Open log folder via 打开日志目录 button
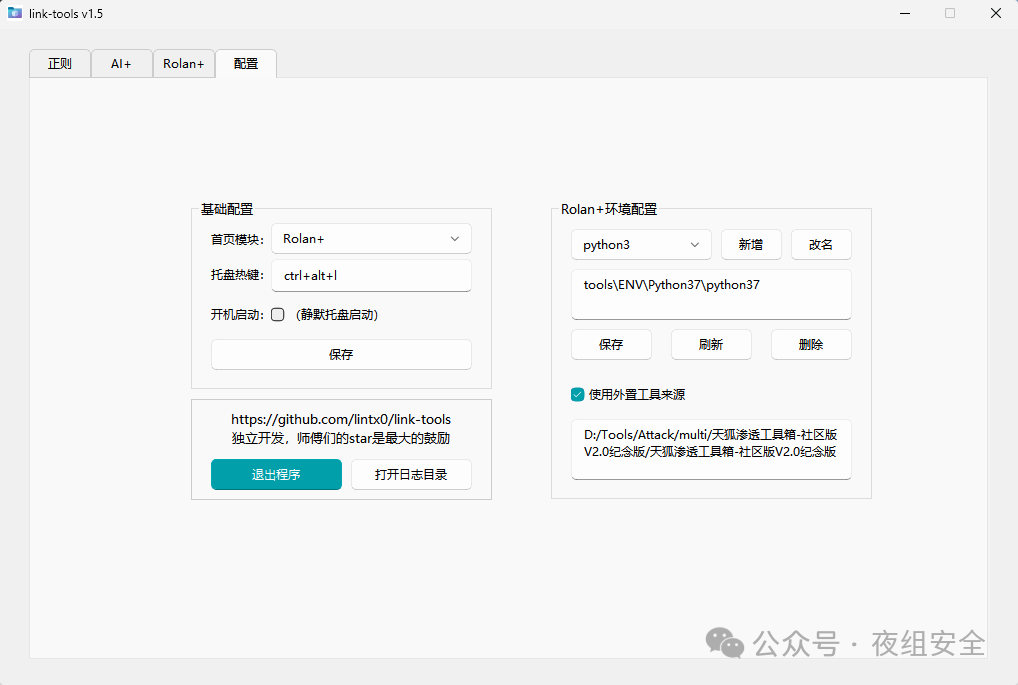Image resolution: width=1018 pixels, height=685 pixels. (411, 475)
